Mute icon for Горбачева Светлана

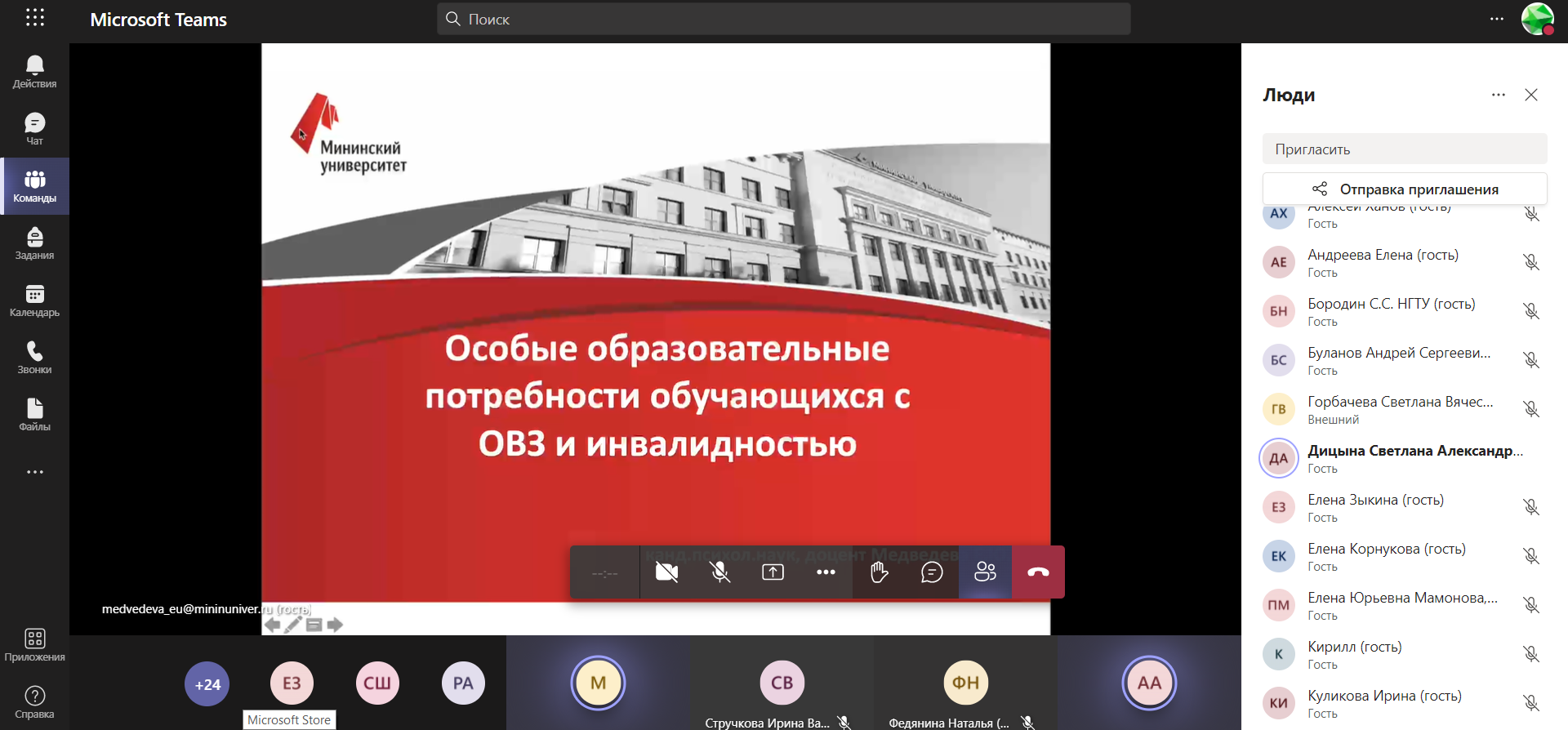click(1531, 409)
